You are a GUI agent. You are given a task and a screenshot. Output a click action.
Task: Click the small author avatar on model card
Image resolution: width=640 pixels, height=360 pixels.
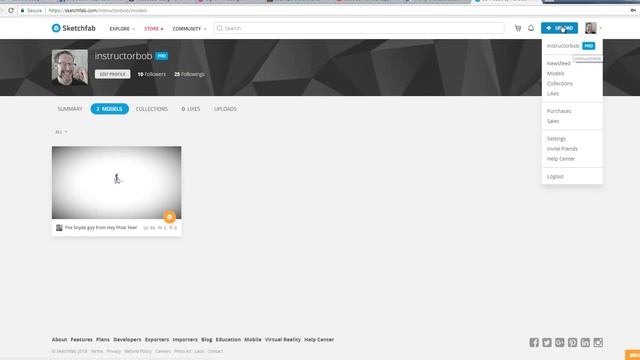coord(59,228)
